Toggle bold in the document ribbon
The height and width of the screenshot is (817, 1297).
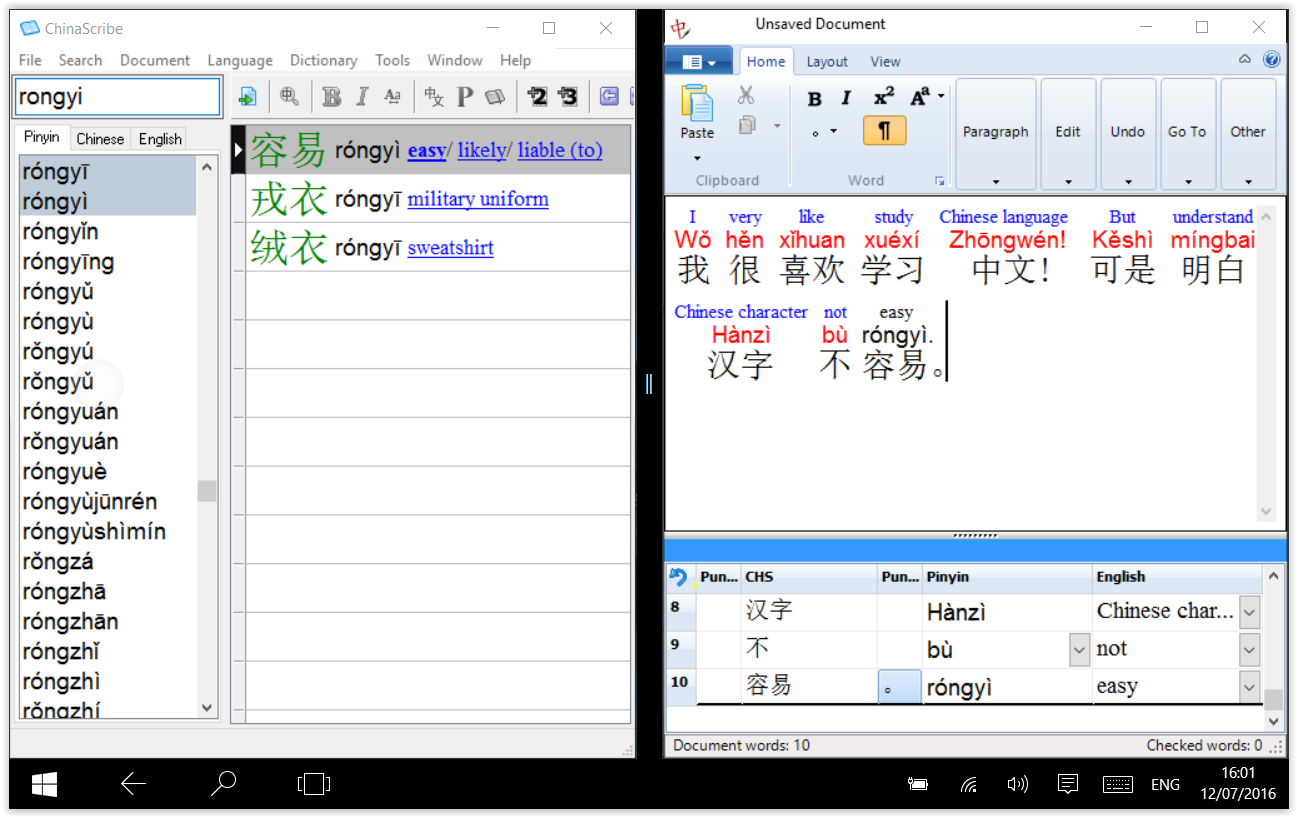814,98
